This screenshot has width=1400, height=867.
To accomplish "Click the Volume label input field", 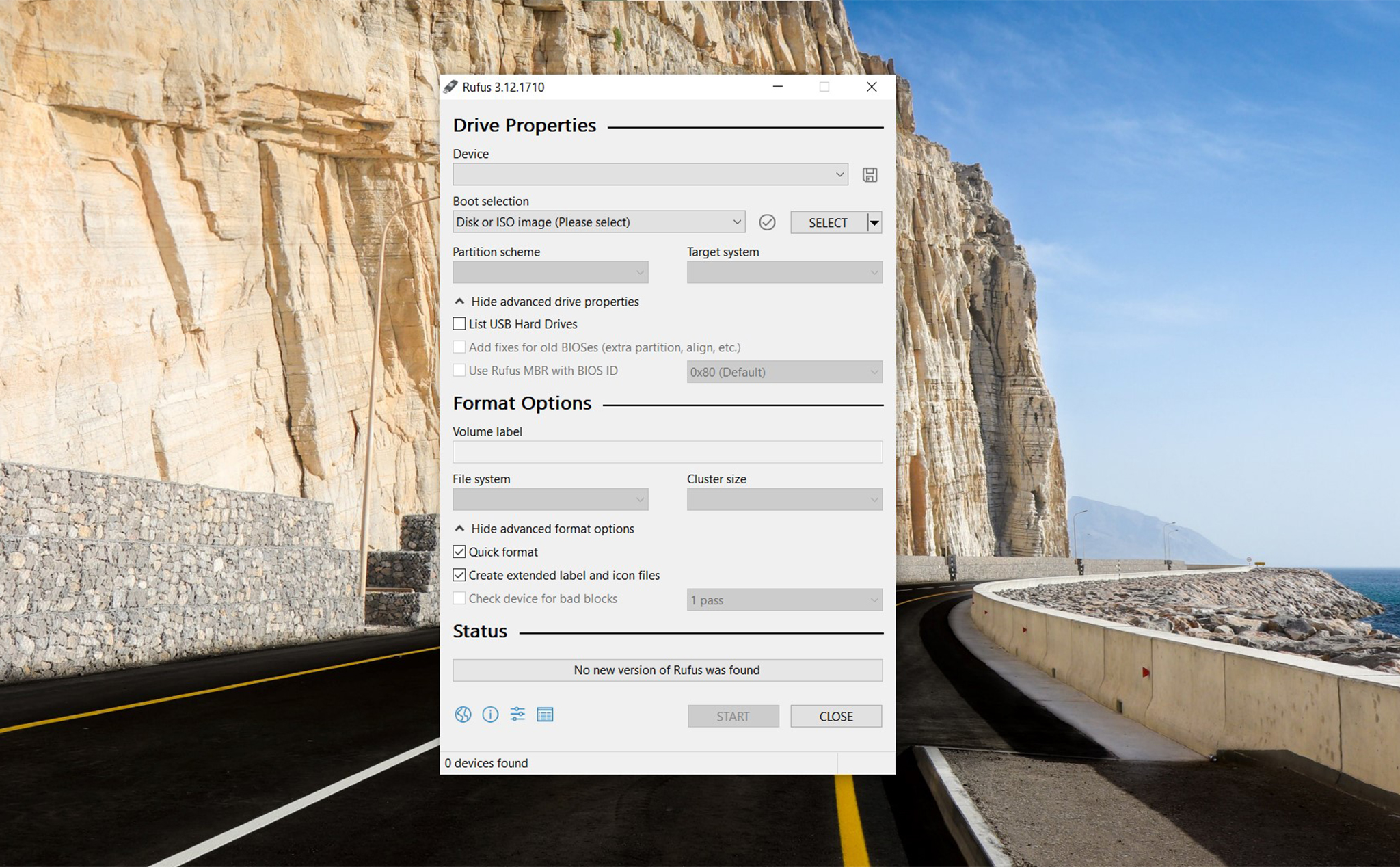I will [x=668, y=452].
